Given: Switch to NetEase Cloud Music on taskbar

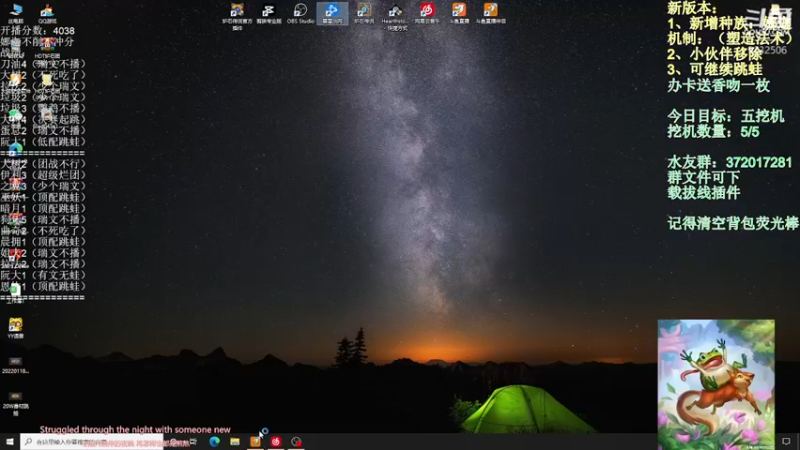Looking at the screenshot, I should (276, 441).
